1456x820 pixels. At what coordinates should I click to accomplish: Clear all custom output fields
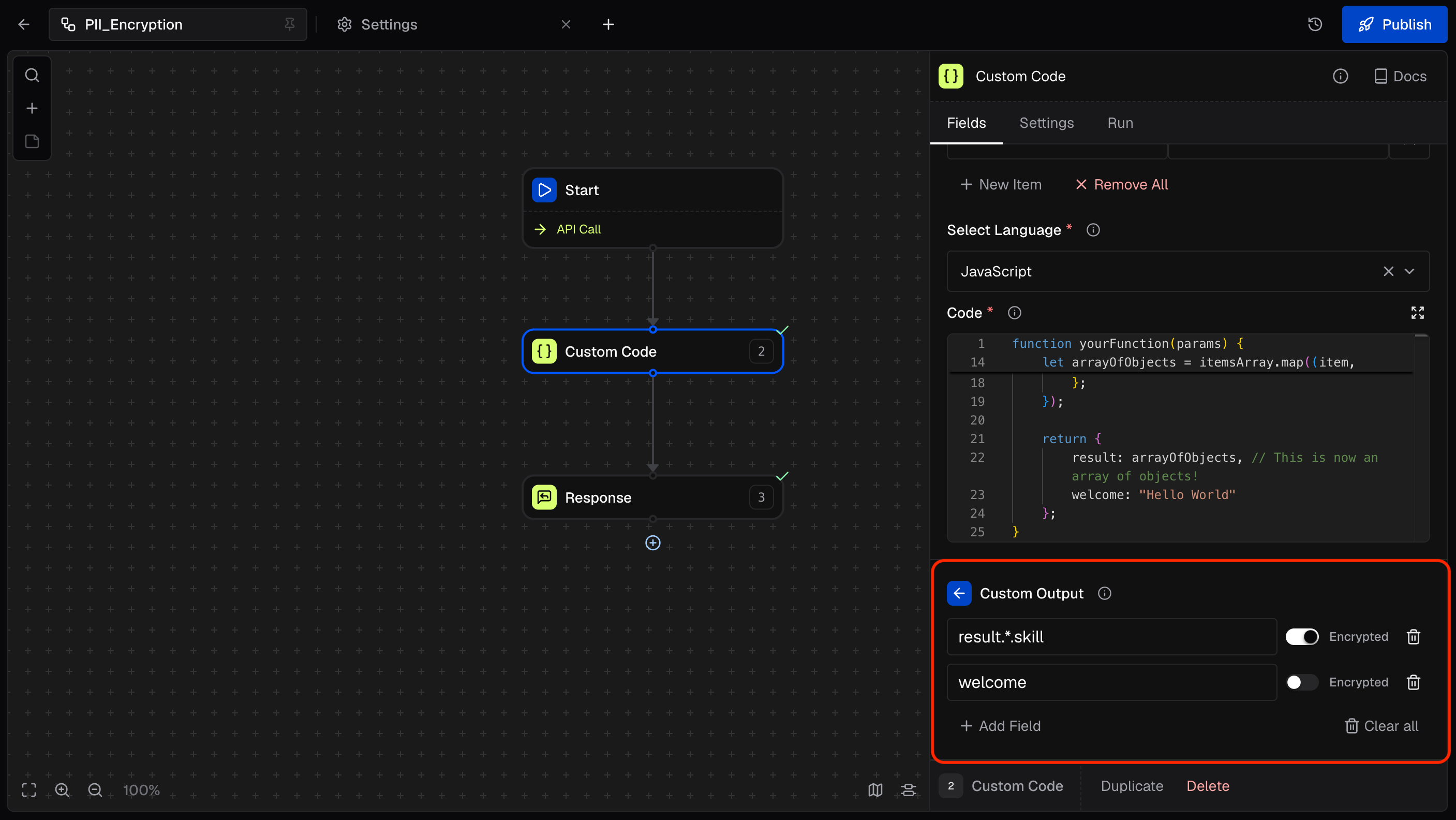point(1381,726)
